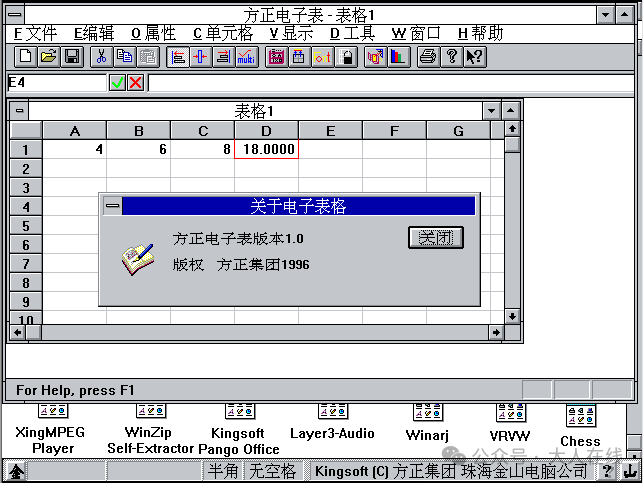
Task: Open the E 编辑 menu
Action: [x=94, y=34]
